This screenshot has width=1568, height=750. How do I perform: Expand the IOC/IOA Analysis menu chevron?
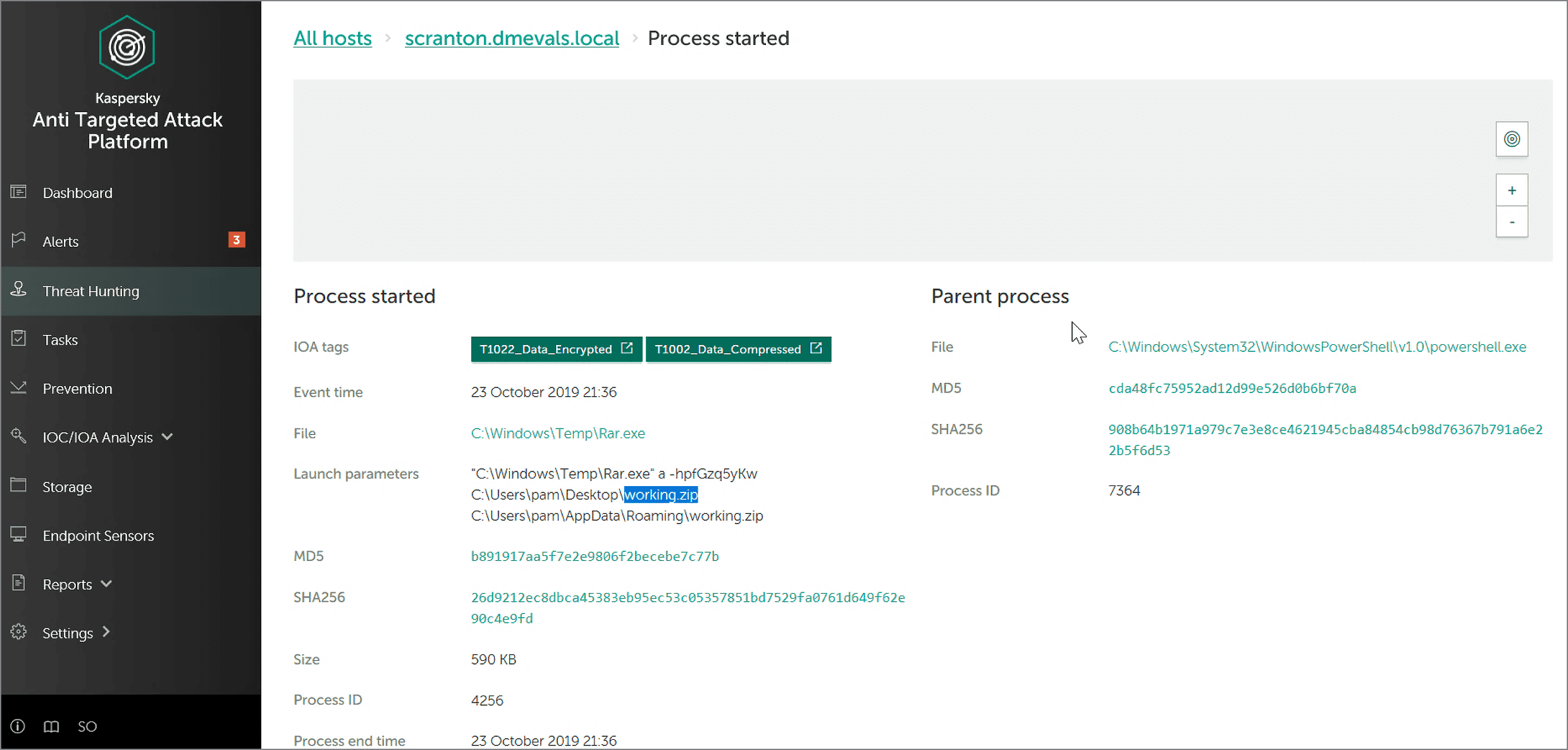168,437
